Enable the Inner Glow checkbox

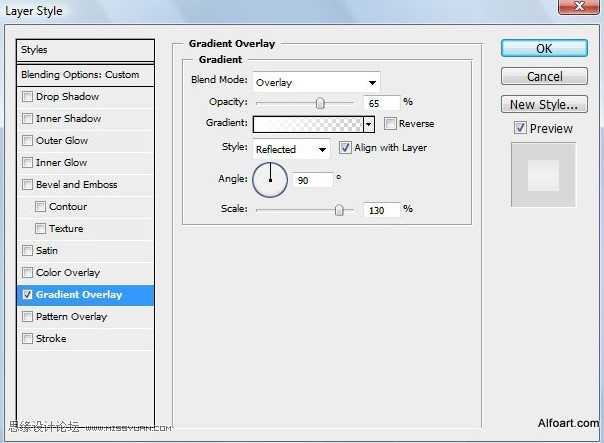click(27, 162)
